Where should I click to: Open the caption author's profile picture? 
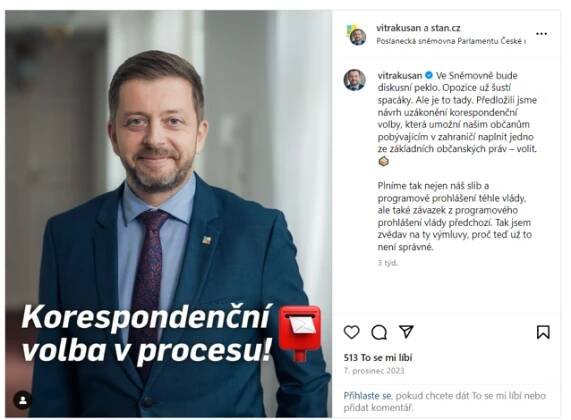(354, 79)
